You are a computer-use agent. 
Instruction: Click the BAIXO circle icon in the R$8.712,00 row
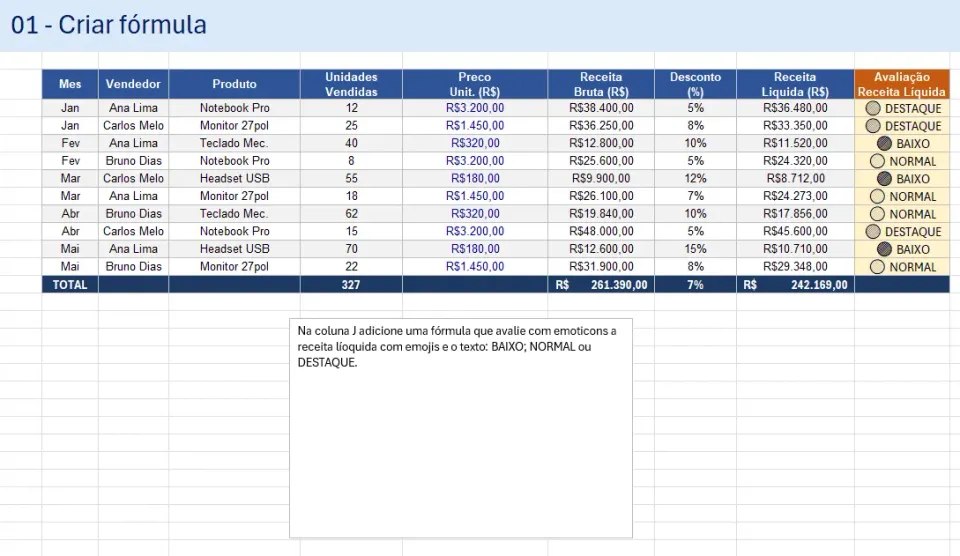(884, 179)
